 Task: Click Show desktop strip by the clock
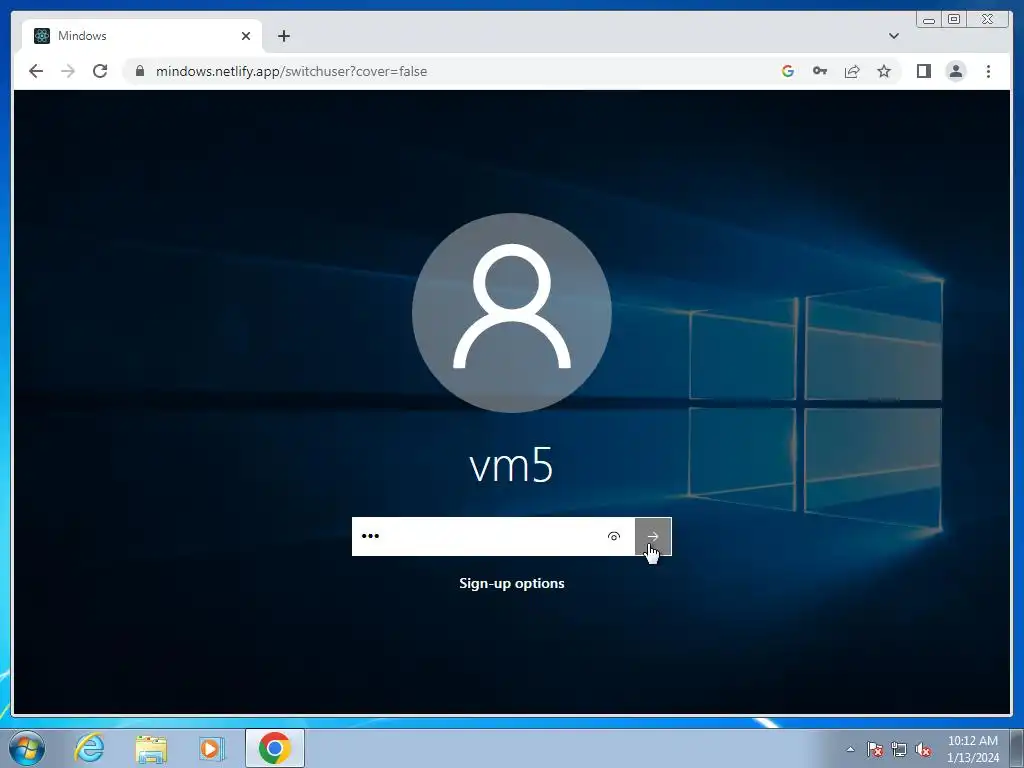pyautogui.click(x=1017, y=748)
